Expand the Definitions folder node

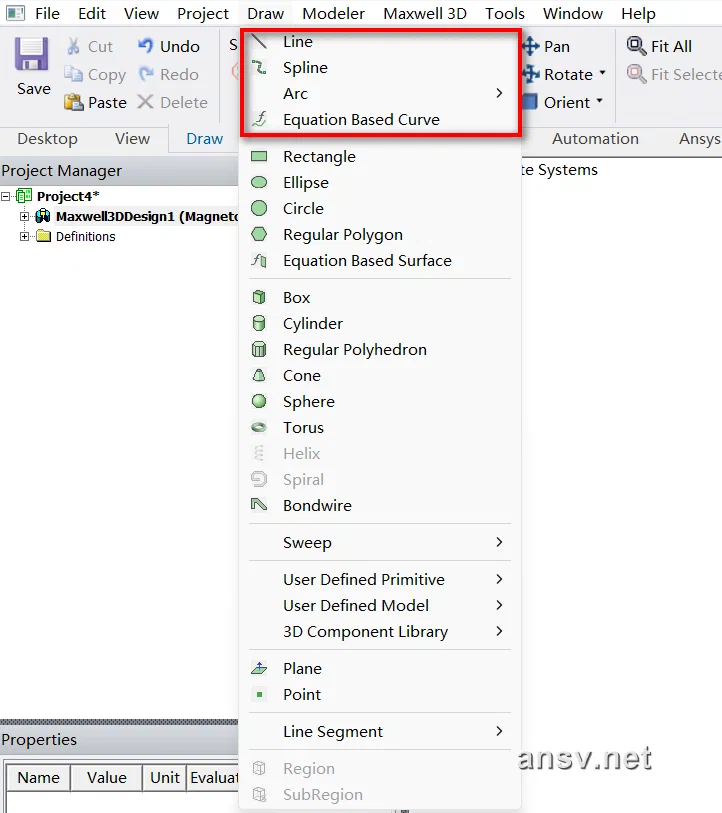coord(24,236)
